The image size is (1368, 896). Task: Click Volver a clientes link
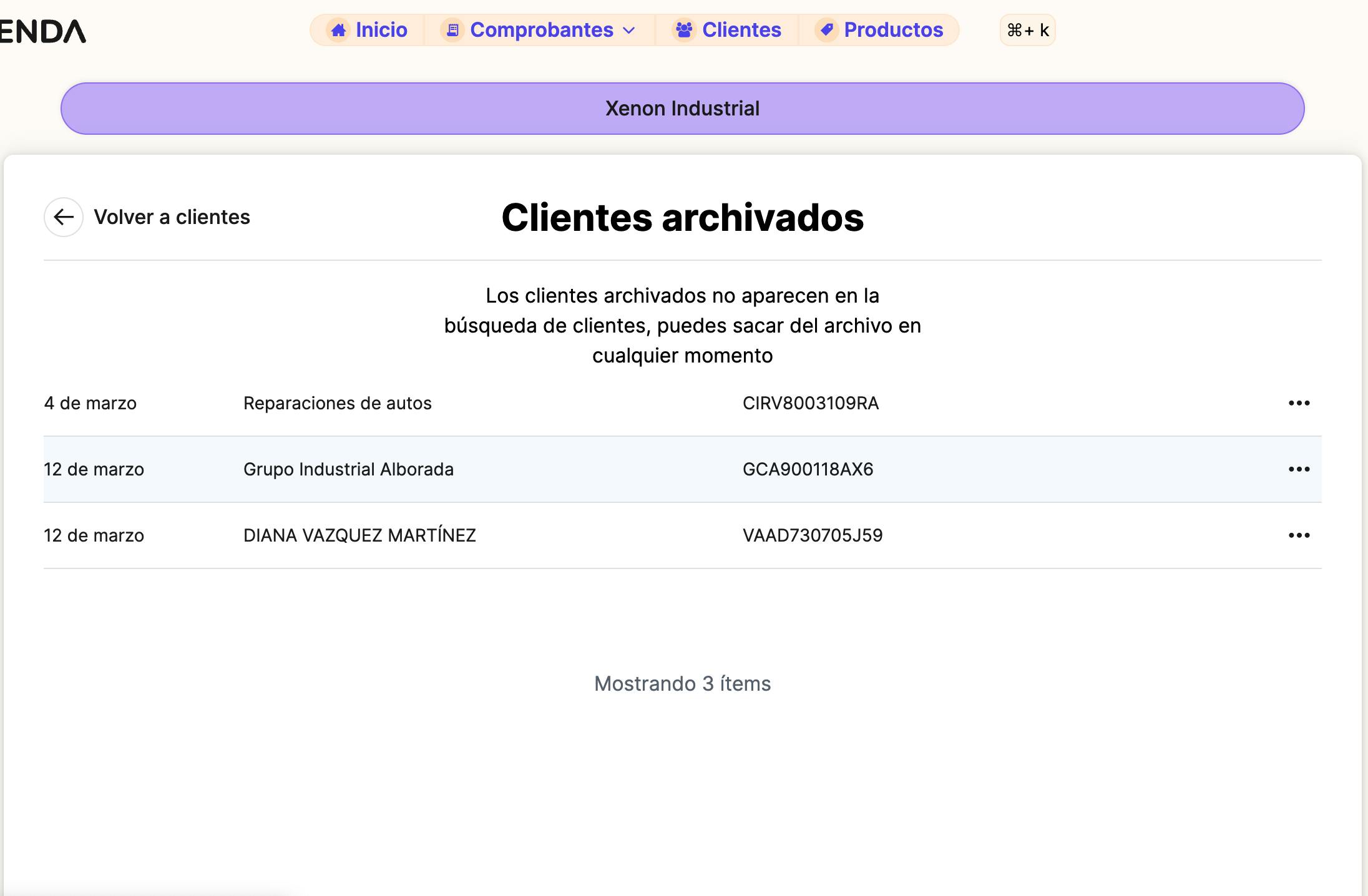(x=172, y=217)
